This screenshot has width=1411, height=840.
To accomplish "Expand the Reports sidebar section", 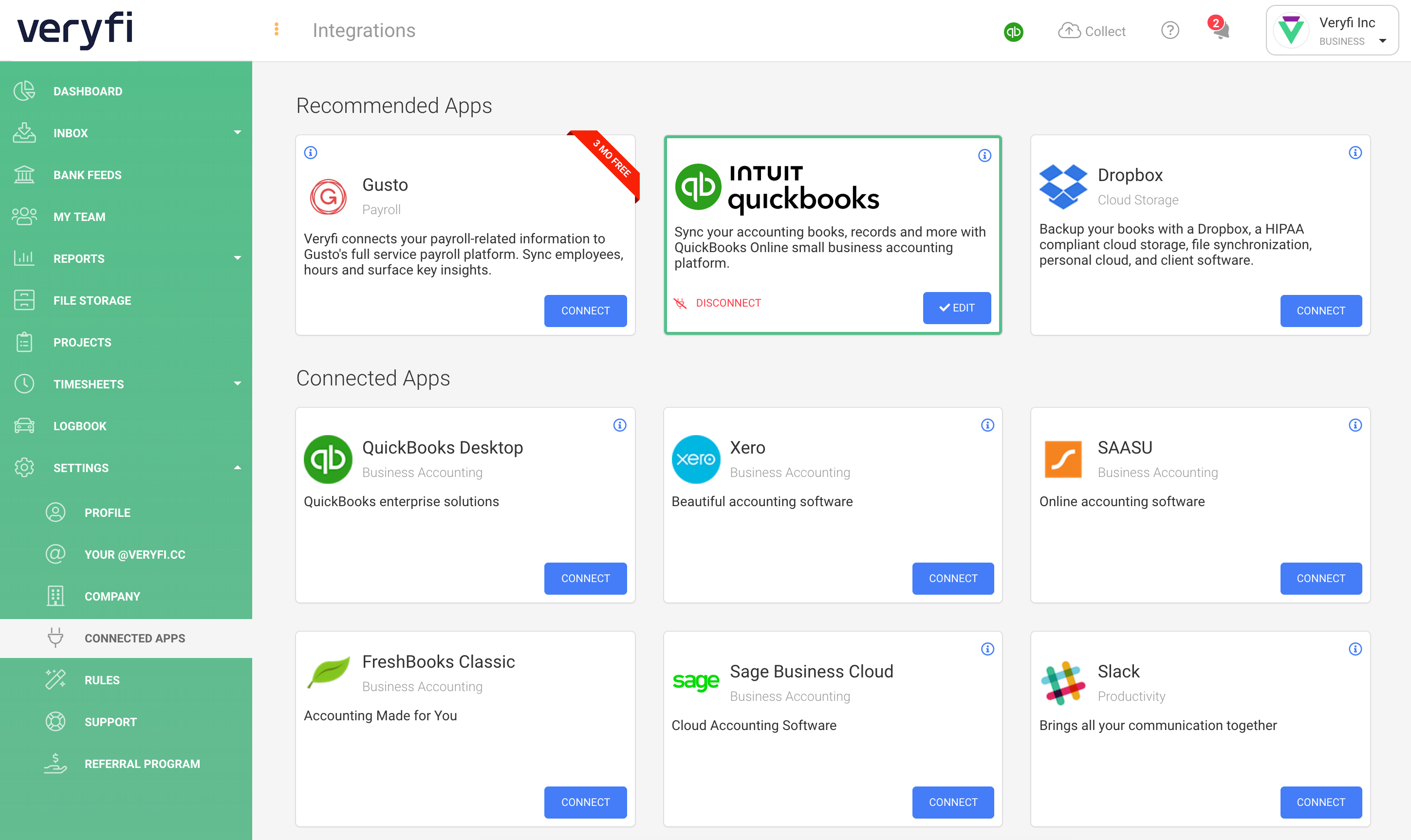I will (238, 258).
